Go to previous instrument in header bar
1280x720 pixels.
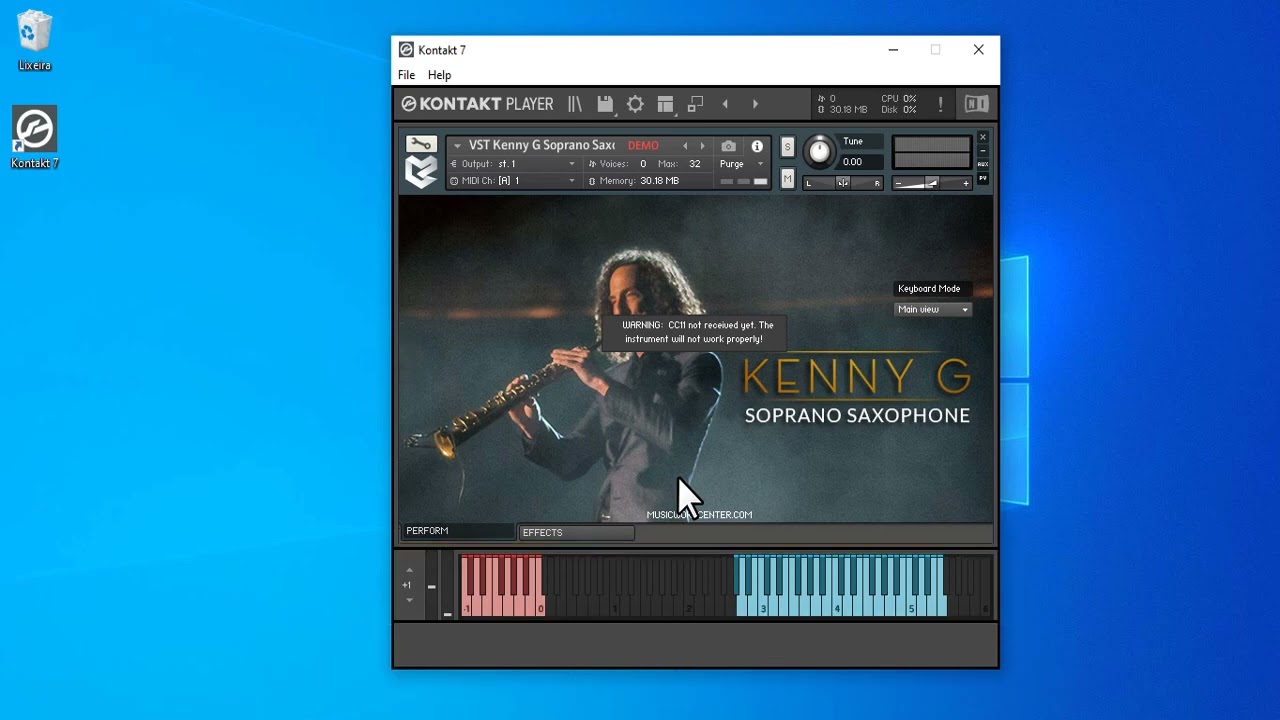coord(725,104)
